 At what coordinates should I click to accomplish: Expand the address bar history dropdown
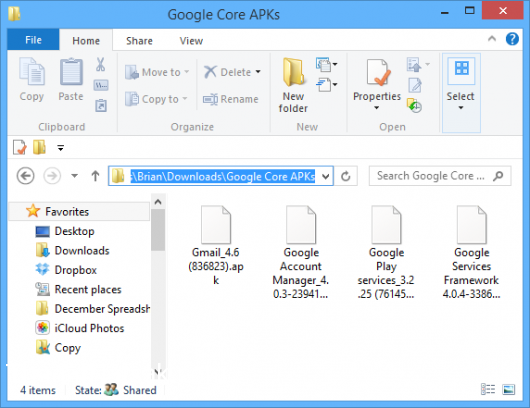326,176
